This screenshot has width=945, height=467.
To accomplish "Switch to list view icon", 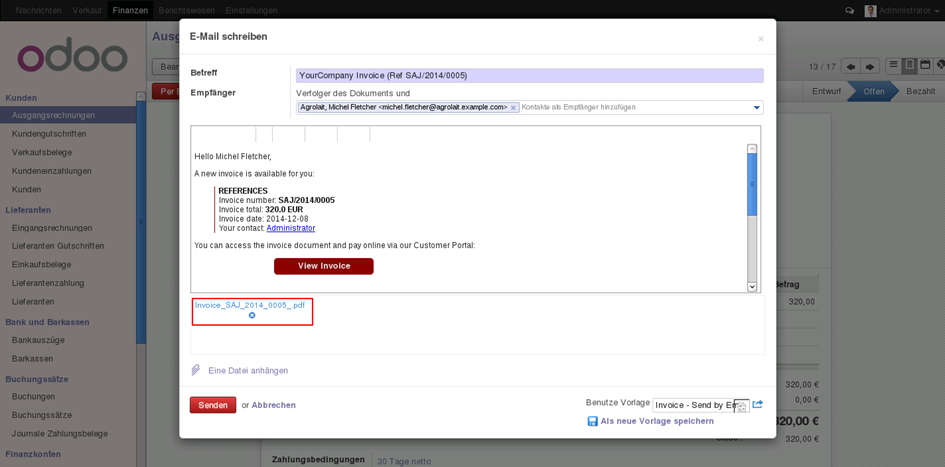I will point(894,65).
